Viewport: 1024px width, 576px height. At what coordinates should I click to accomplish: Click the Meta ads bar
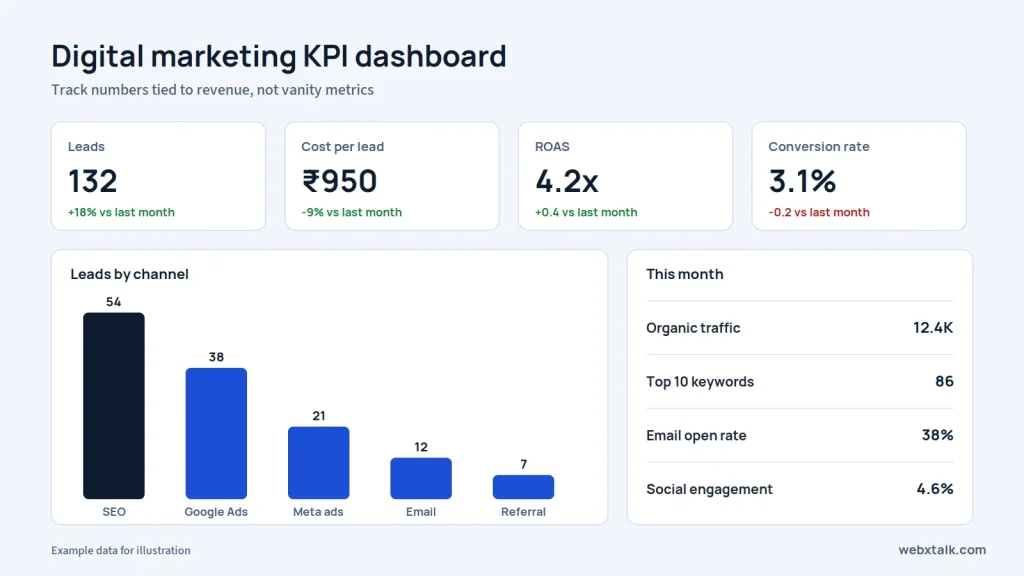[x=319, y=463]
